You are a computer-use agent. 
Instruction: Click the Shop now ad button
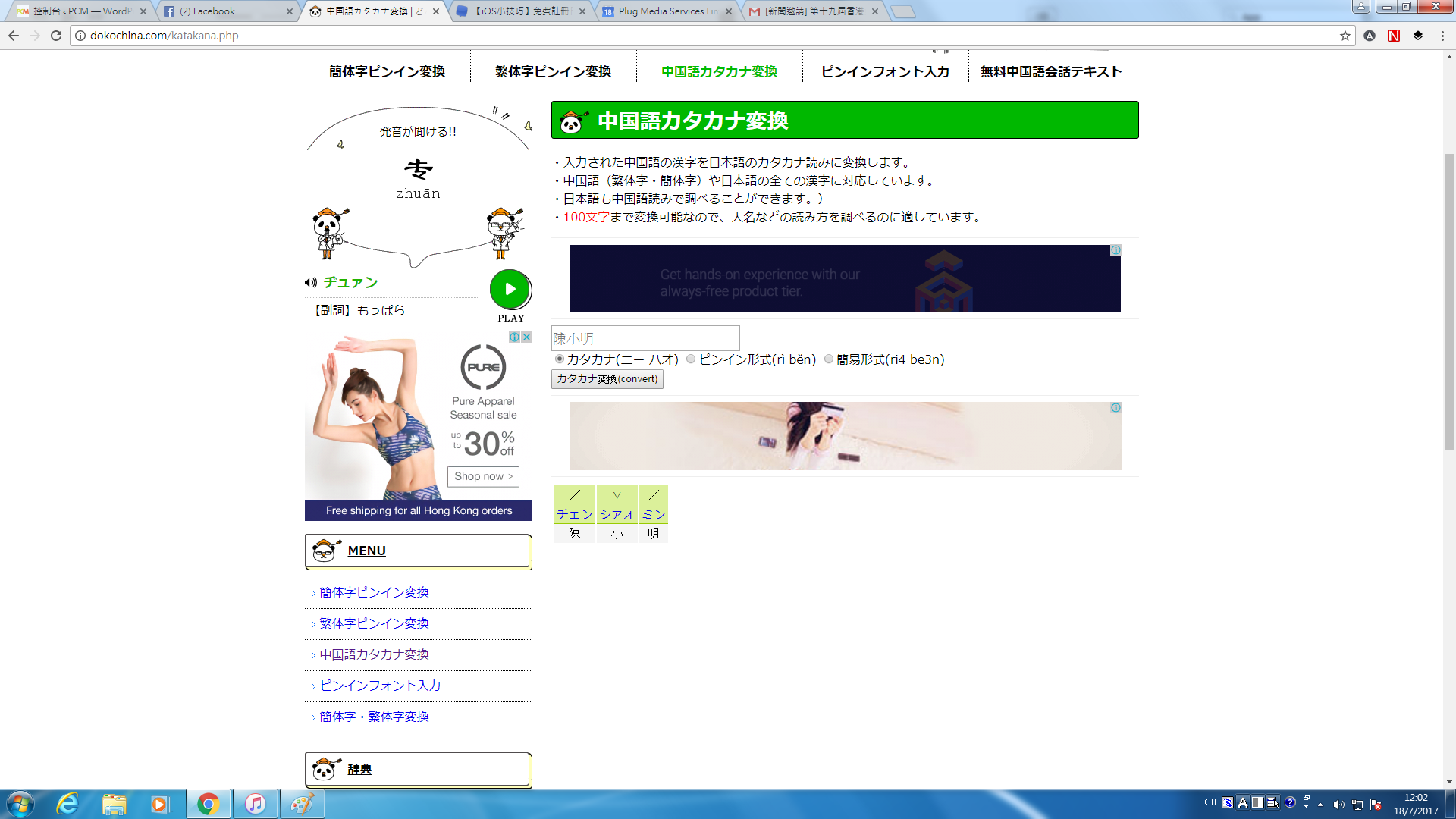(483, 476)
